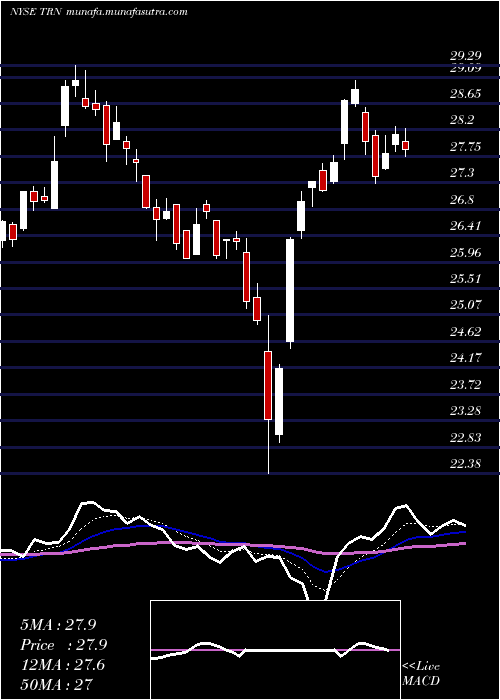Image resolution: width=500 pixels, height=700 pixels.
Task: Click the 22.83 price level label
Action: tap(465, 437)
